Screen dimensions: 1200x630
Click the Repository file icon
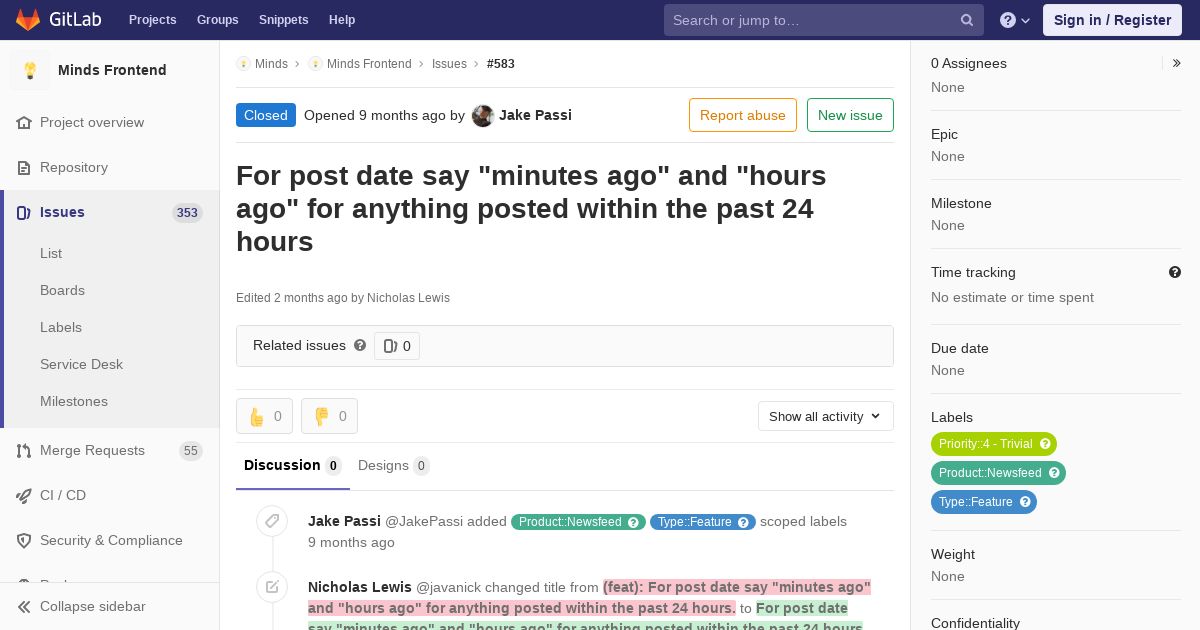pyautogui.click(x=24, y=167)
